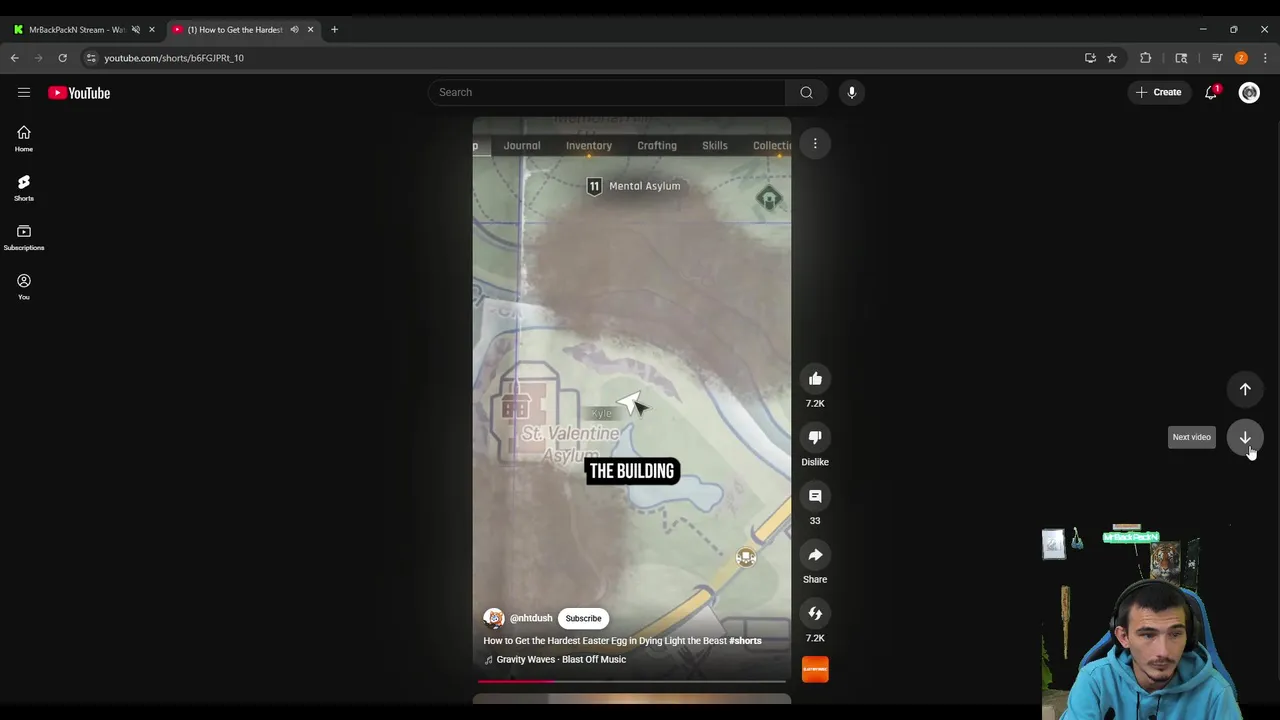Dislike this Short
The image size is (1280, 720).
[x=815, y=437]
